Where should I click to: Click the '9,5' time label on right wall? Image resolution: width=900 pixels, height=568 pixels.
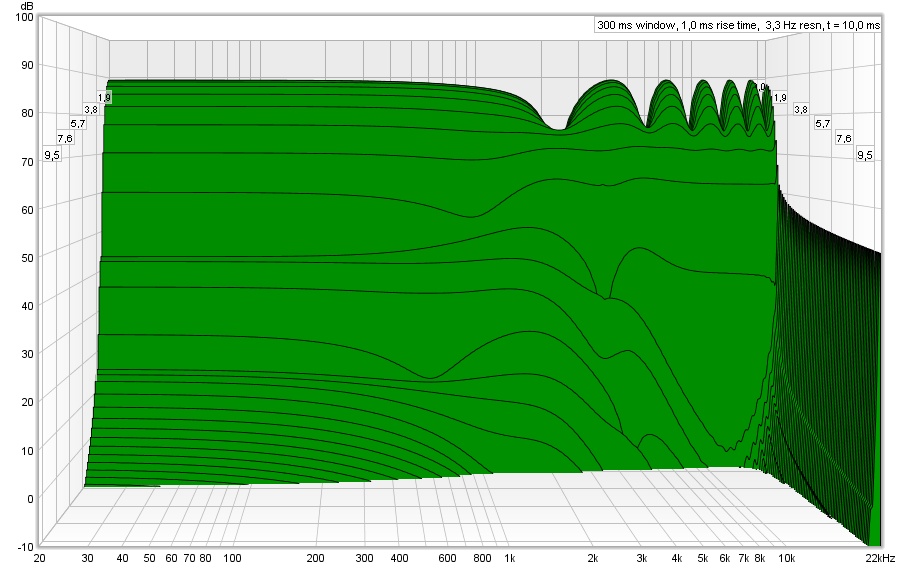pos(865,155)
